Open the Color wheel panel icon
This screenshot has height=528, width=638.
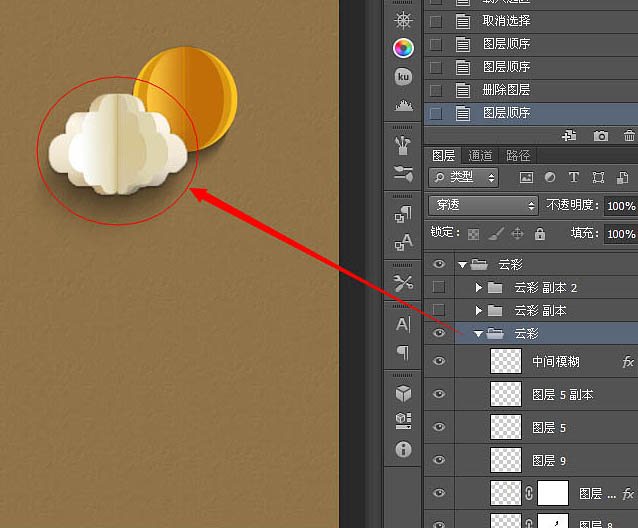click(403, 48)
